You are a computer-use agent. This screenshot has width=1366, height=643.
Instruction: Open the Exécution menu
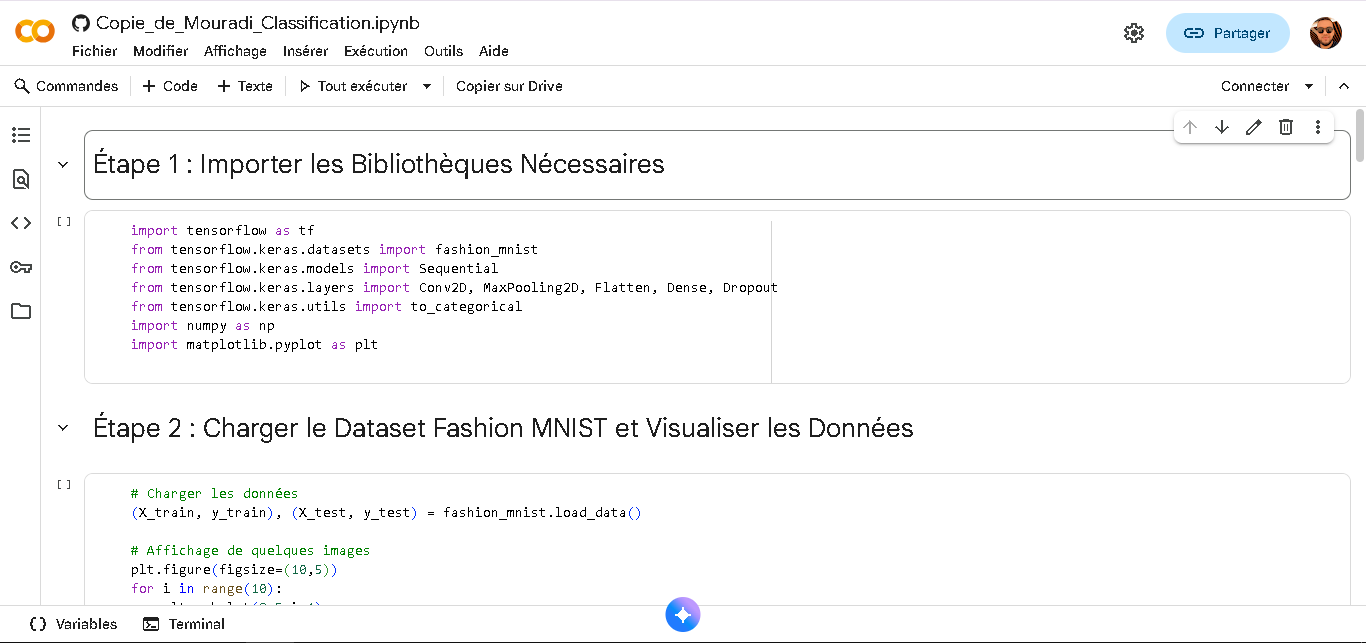pyautogui.click(x=375, y=51)
